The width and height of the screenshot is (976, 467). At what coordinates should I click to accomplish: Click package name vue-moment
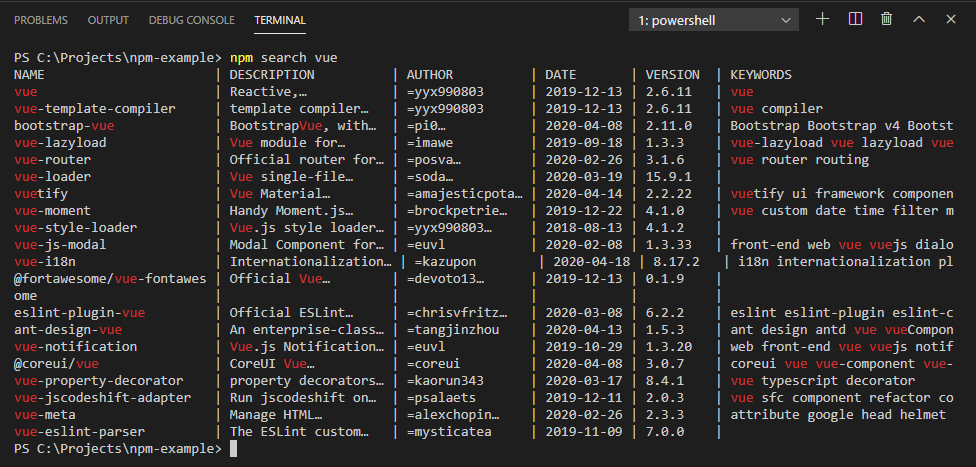click(52, 210)
